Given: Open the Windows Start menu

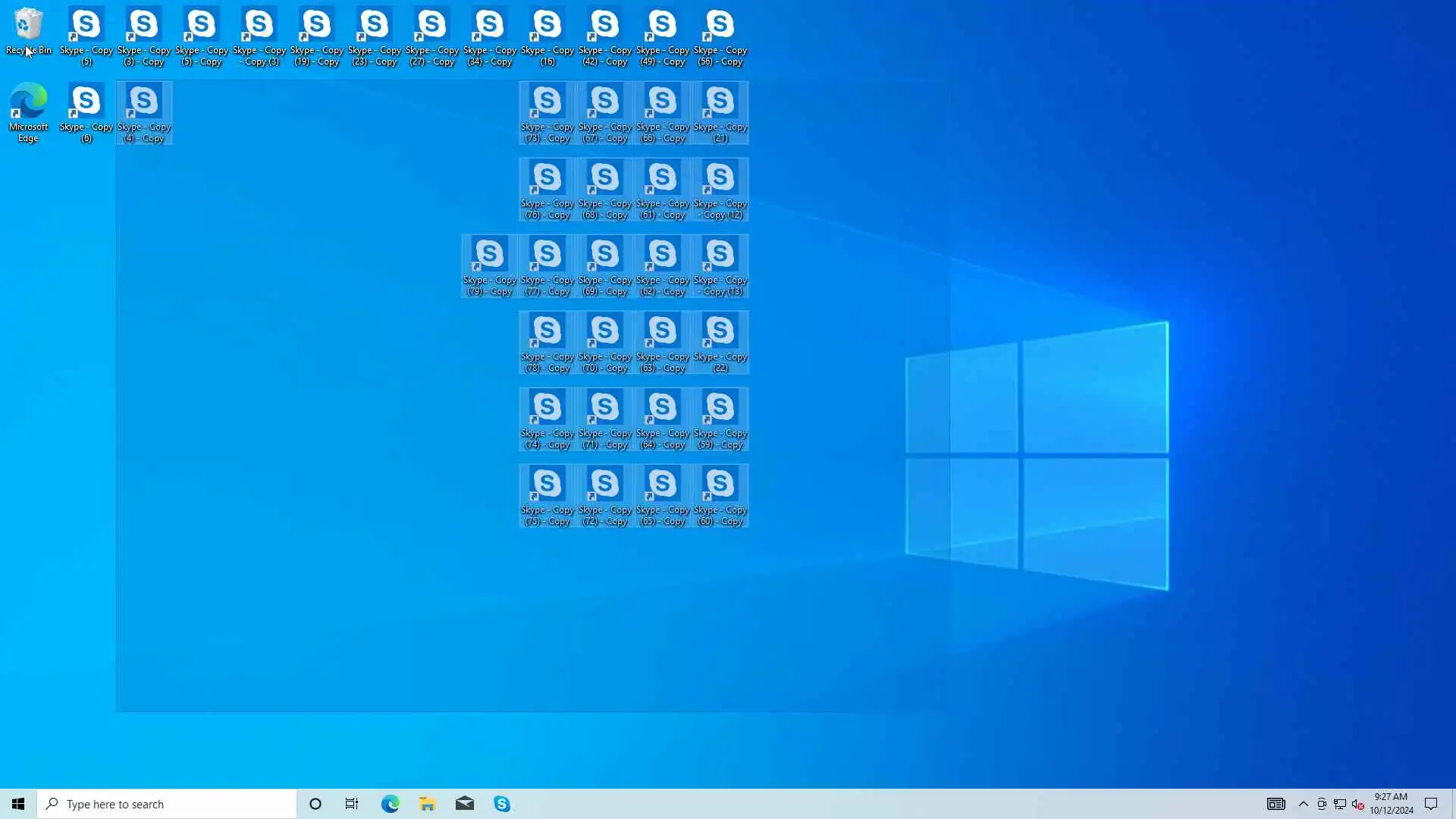Looking at the screenshot, I should 18,804.
